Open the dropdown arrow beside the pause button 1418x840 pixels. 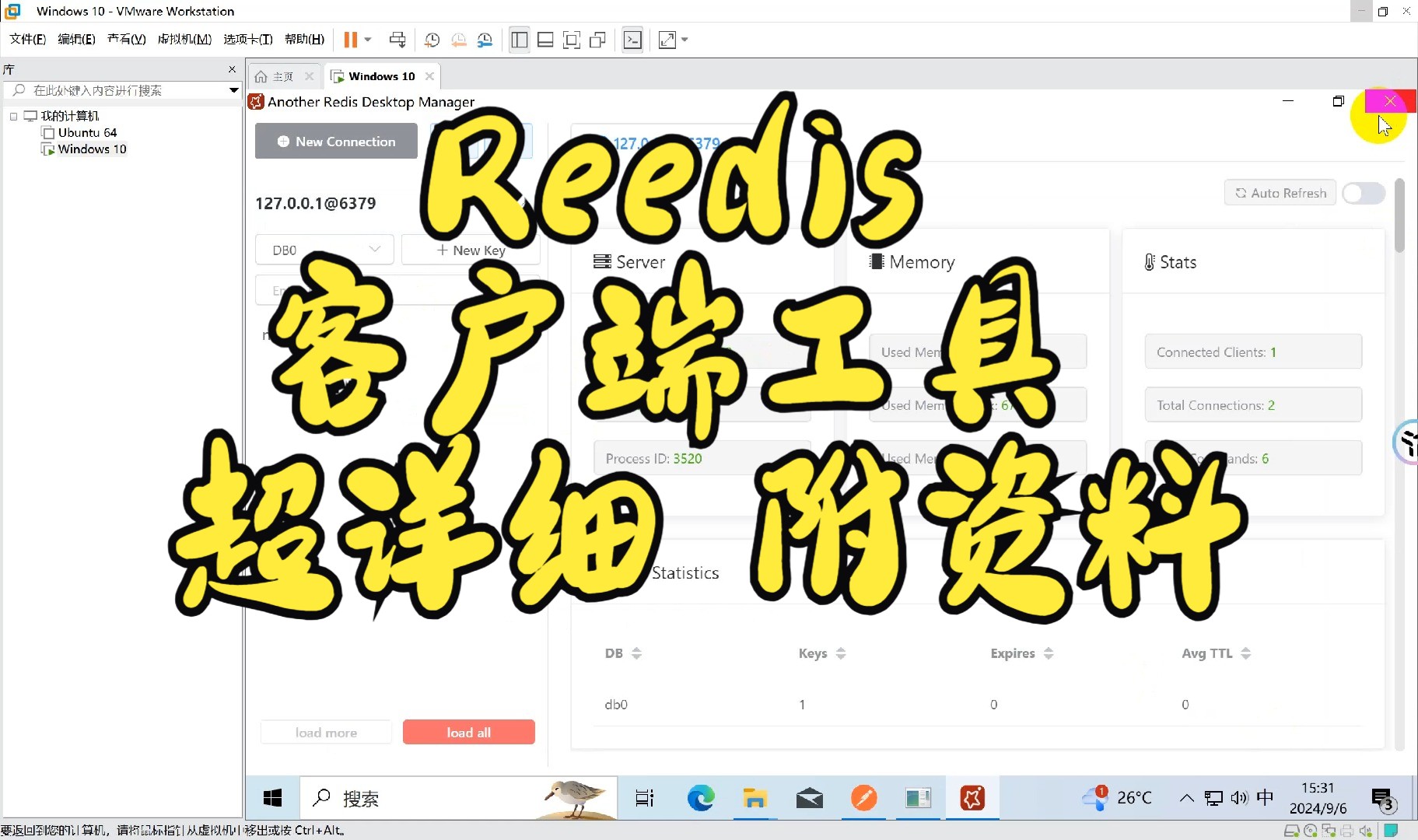click(x=369, y=40)
